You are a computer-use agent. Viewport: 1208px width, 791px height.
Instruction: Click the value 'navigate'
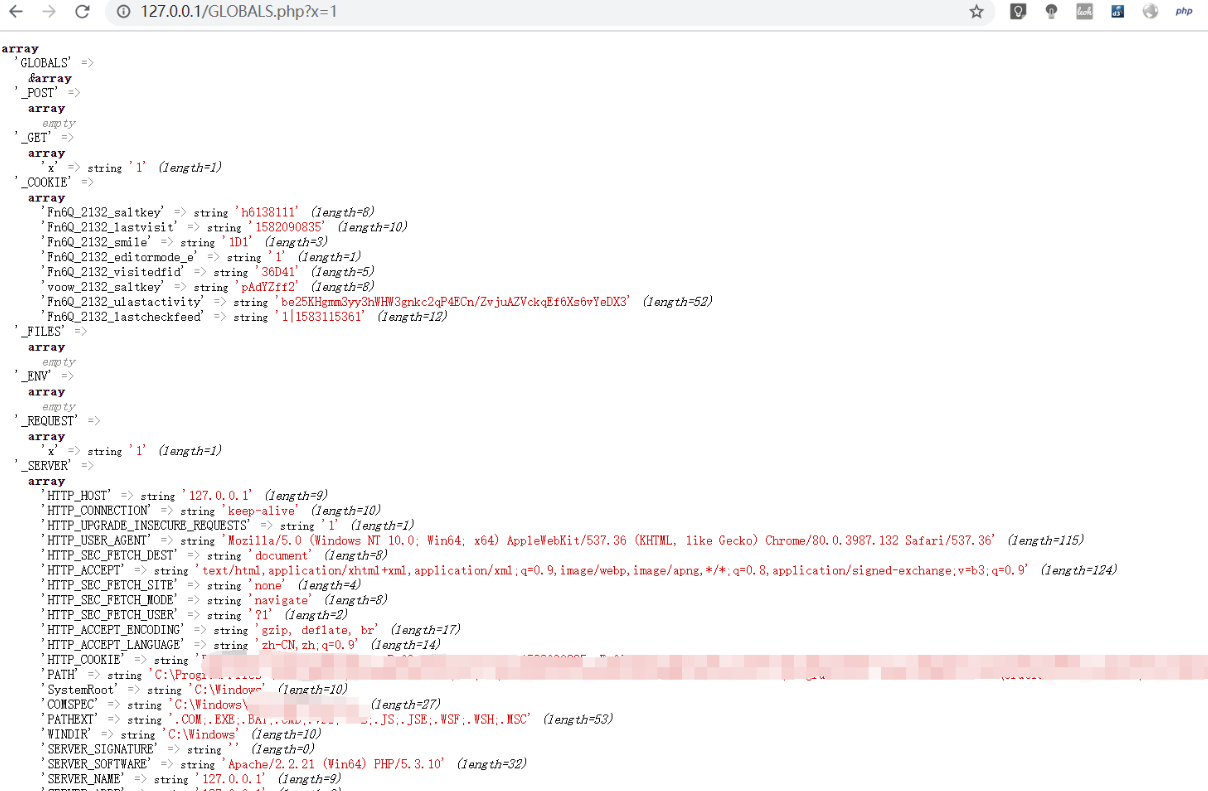tap(281, 600)
